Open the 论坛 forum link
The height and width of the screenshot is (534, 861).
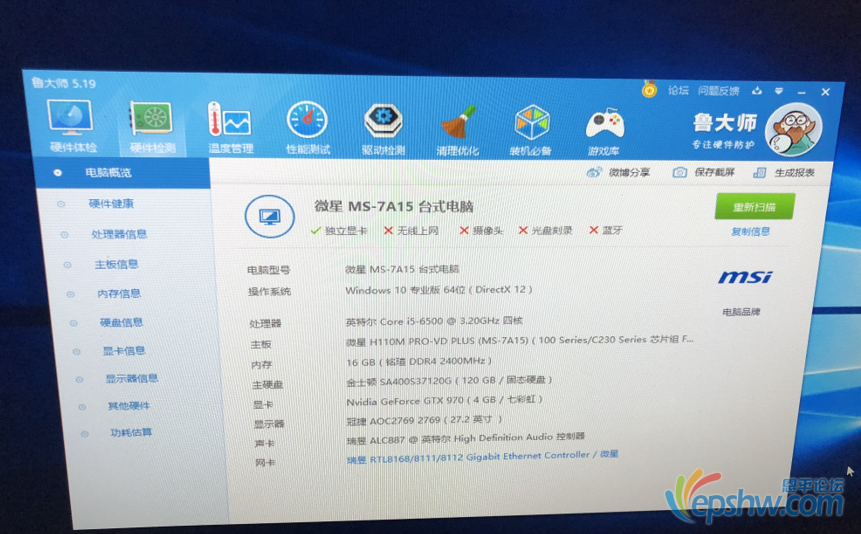pos(678,90)
